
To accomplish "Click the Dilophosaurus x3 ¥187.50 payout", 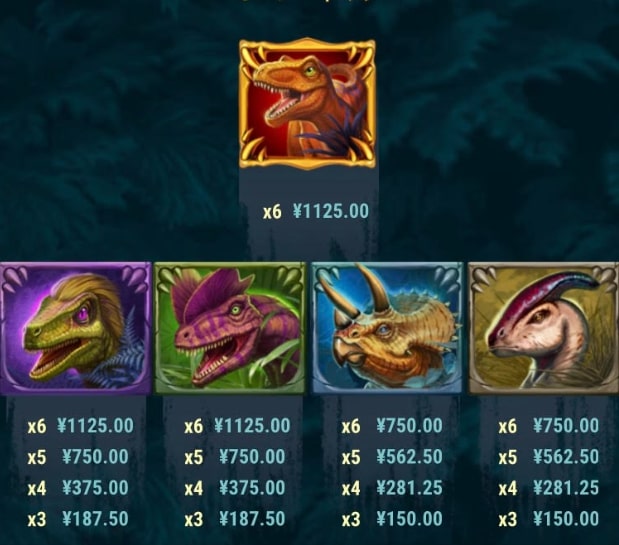I will coord(235,519).
